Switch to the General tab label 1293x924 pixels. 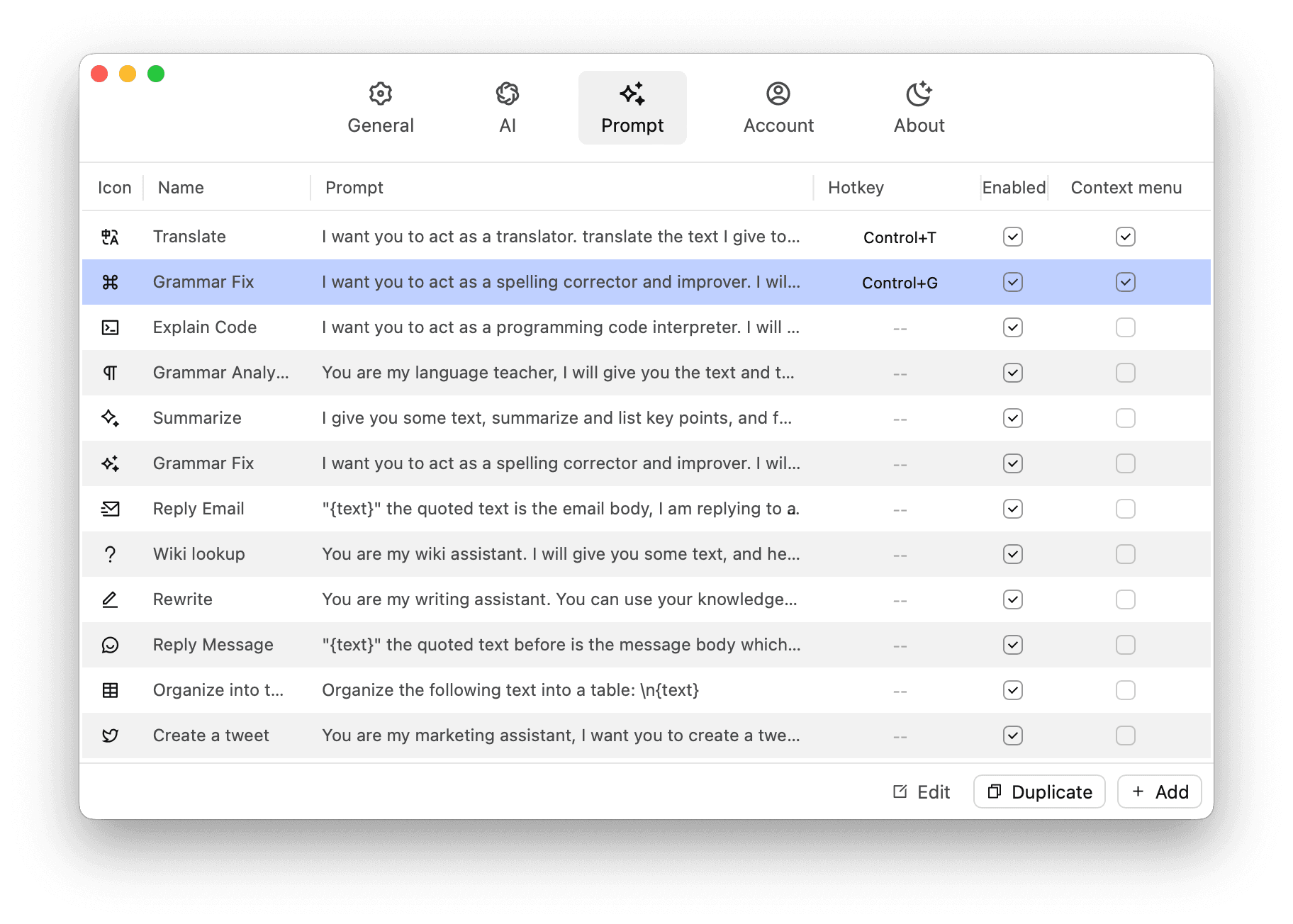point(381,125)
